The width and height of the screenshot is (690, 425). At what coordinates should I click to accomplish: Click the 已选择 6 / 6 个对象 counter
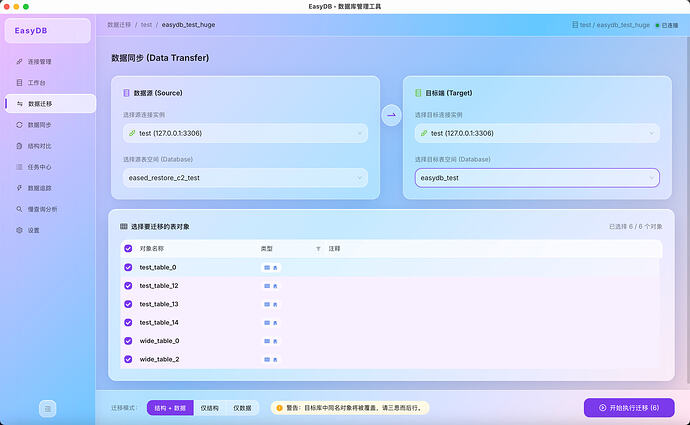(635, 227)
